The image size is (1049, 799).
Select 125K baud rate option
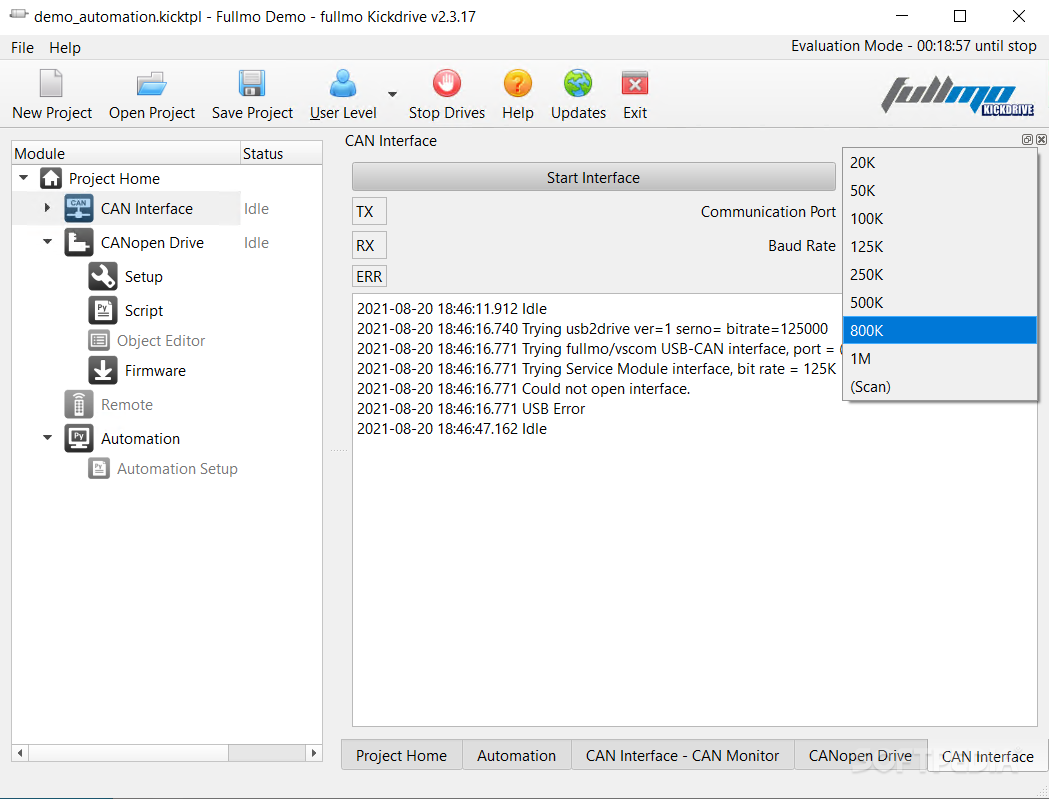[x=940, y=247]
